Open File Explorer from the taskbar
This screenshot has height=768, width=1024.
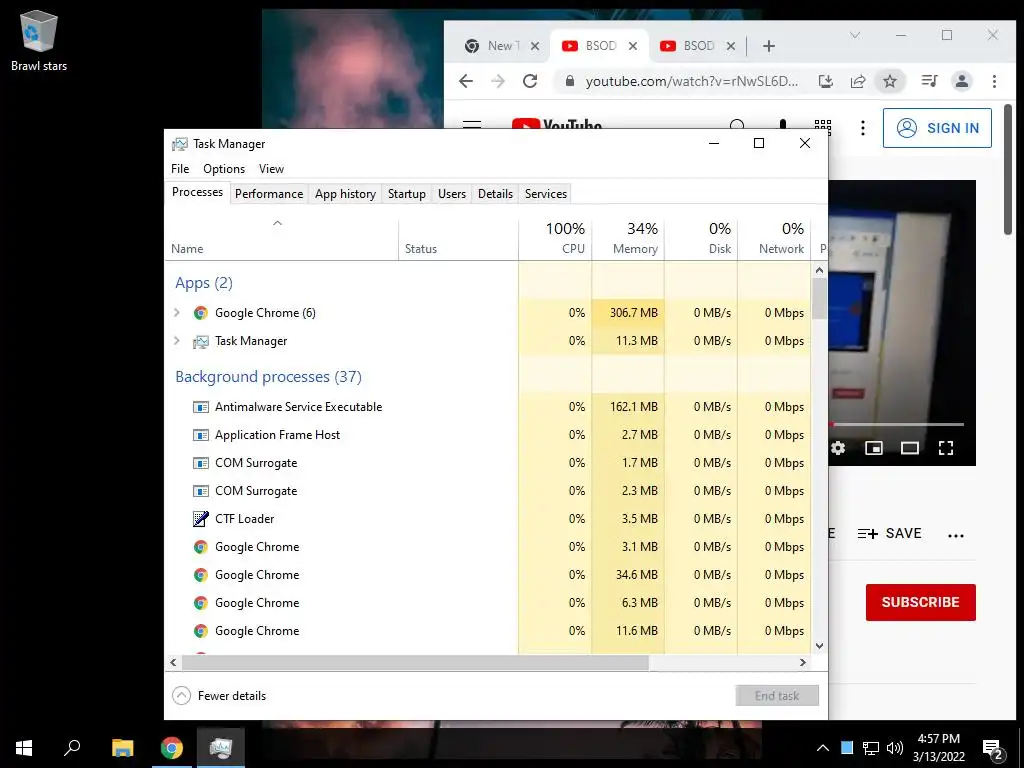(x=122, y=748)
